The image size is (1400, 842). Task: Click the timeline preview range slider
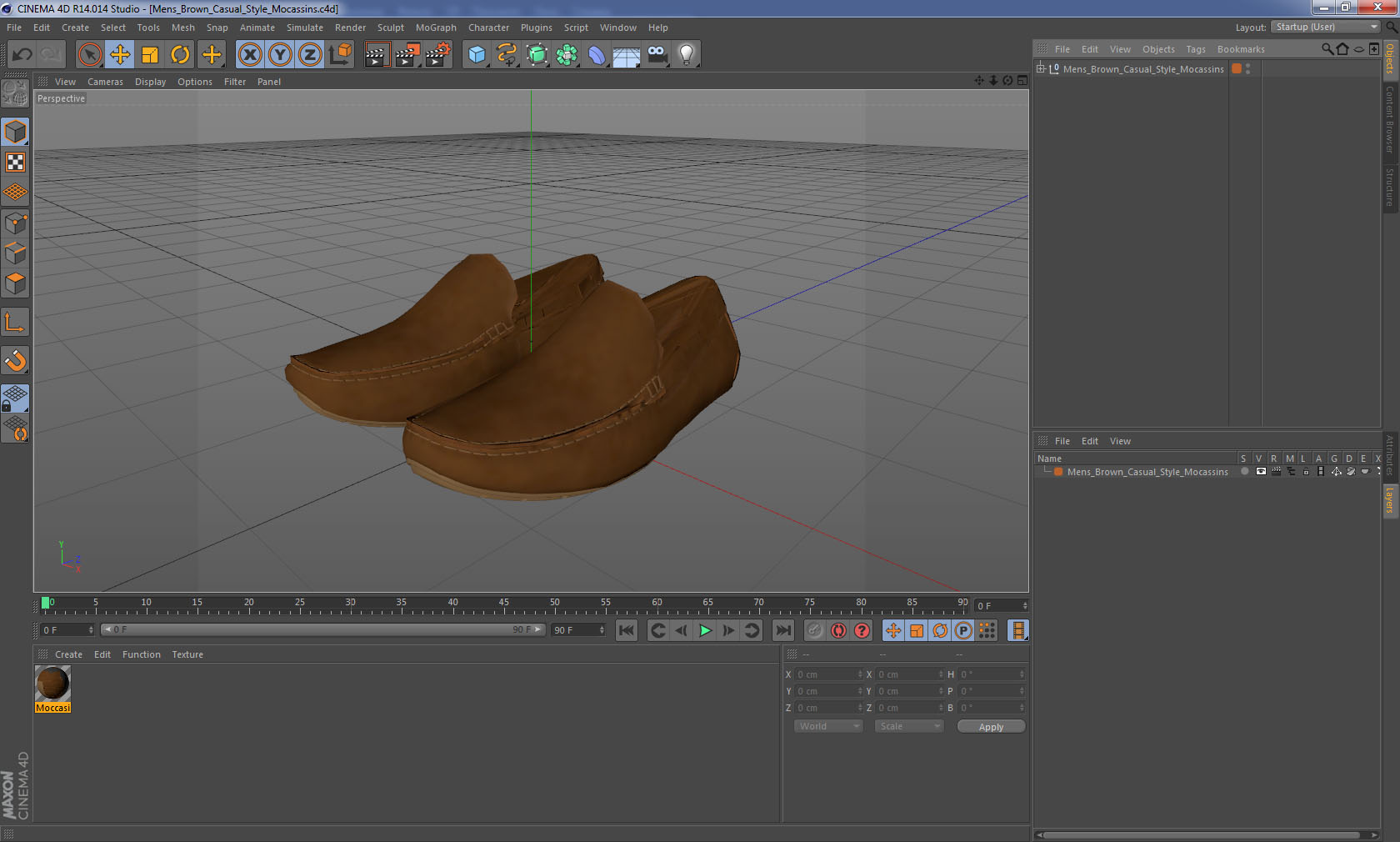(x=323, y=630)
